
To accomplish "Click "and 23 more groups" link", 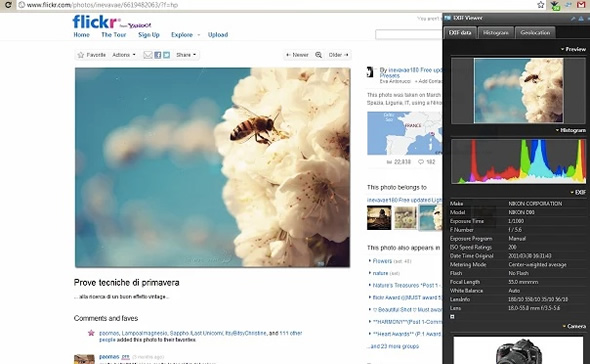I will (x=393, y=346).
